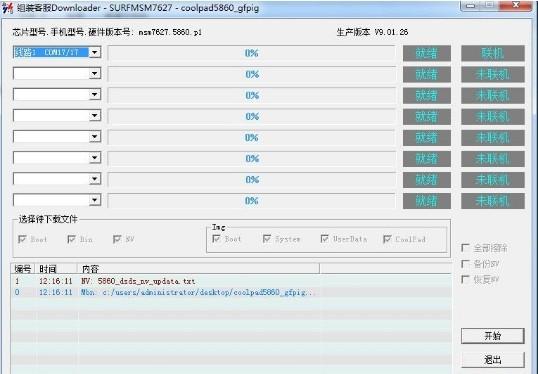Enable the 全部擦除 checkbox
This screenshot has width=538, height=374.
click(x=465, y=248)
